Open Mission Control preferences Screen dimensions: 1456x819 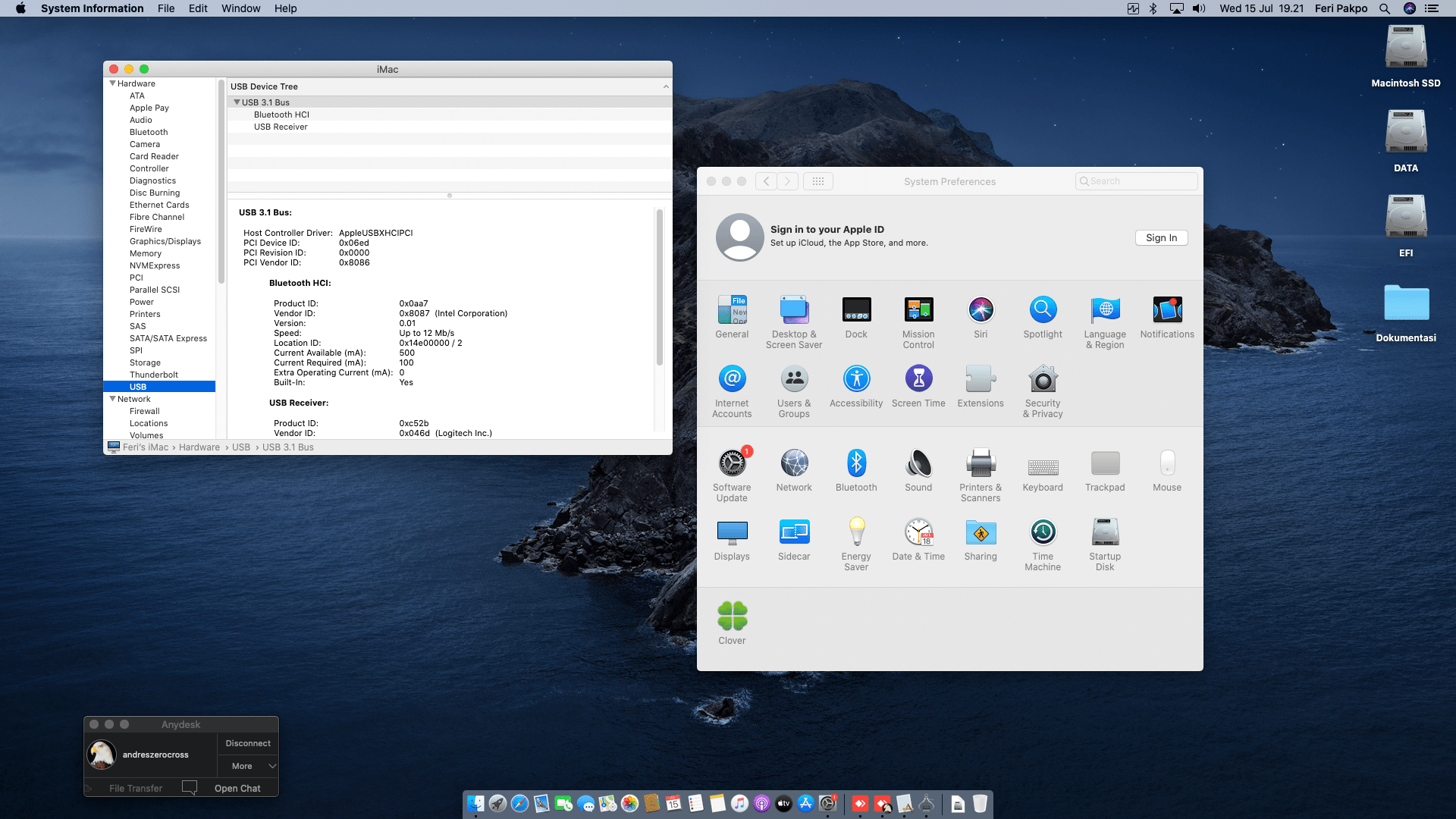(918, 322)
